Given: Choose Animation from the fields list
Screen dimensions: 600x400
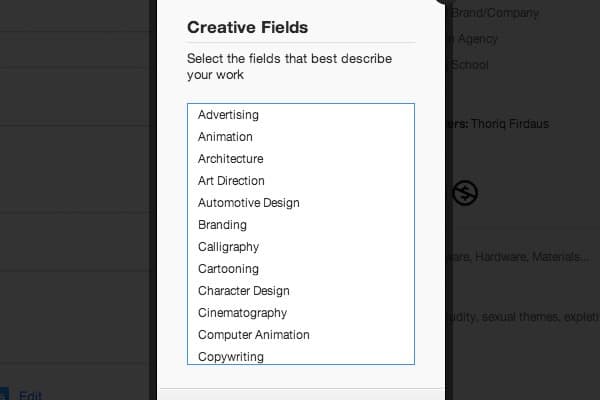Looking at the screenshot, I should (x=301, y=137).
